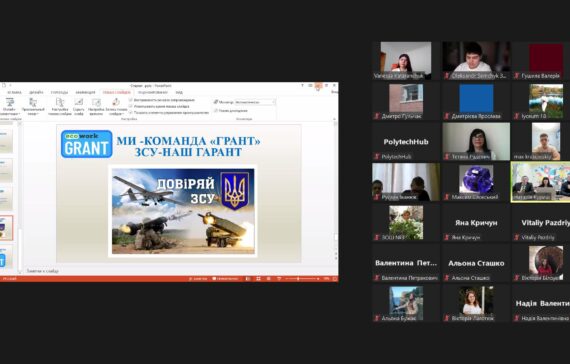Switch to Slide Sorter view in status bar
Viewport: 570px width, 364px height.
pos(258,279)
